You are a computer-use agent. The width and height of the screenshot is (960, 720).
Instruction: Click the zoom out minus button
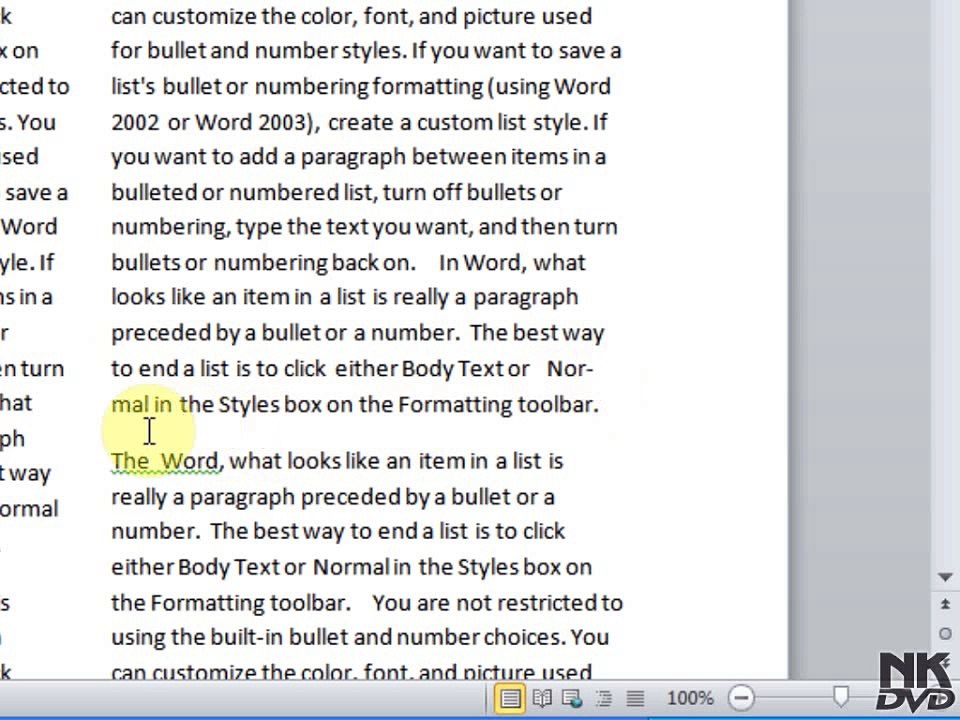[741, 698]
